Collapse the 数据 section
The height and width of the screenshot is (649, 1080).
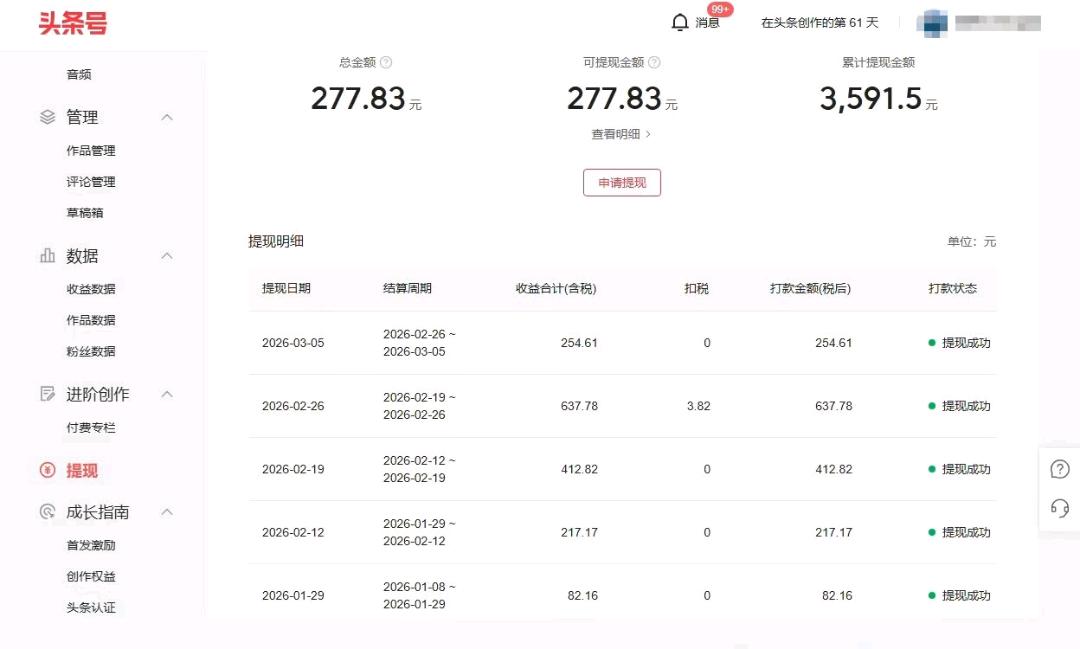pos(167,256)
